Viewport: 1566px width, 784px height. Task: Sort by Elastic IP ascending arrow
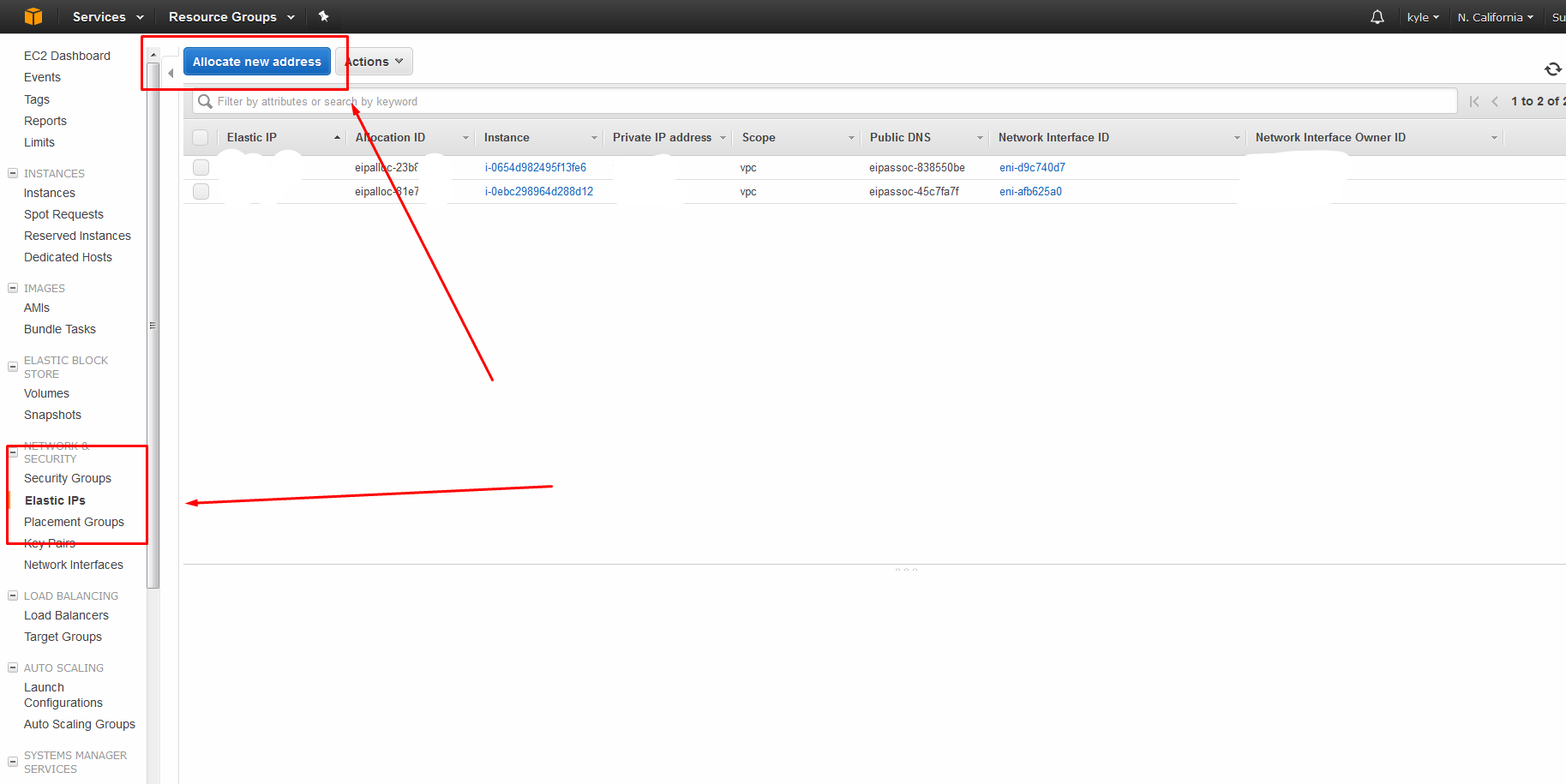337,137
